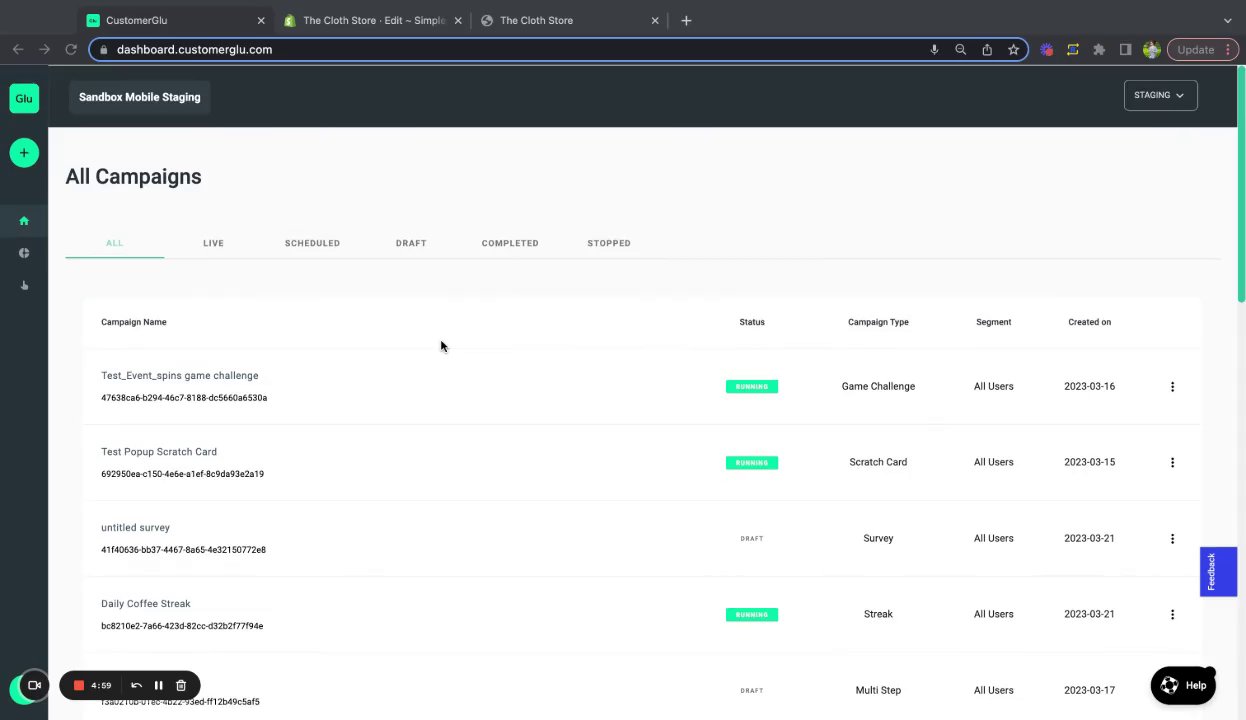Open the untitled survey campaign

pos(135,528)
